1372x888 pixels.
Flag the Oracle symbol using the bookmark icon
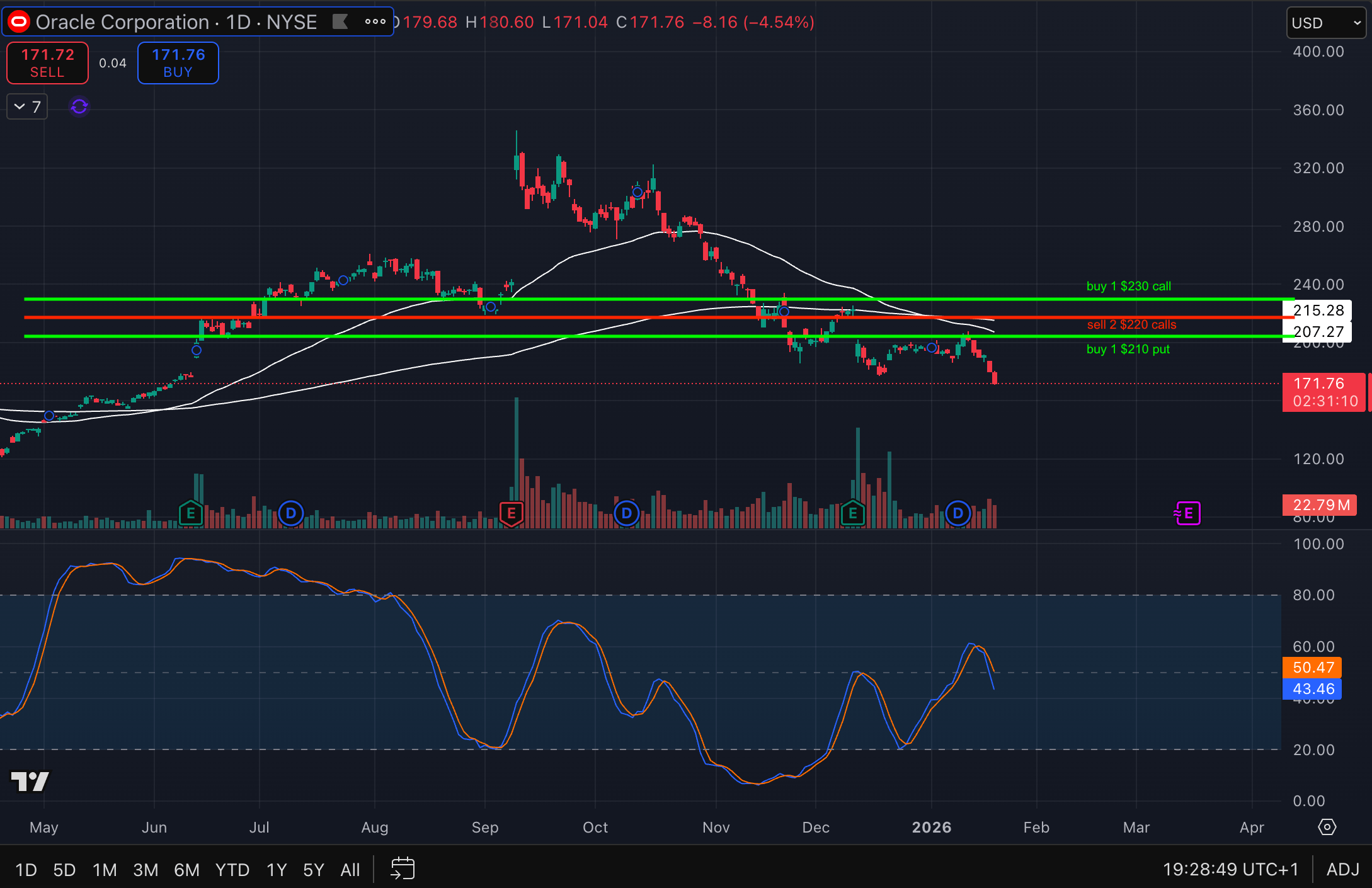tap(340, 22)
